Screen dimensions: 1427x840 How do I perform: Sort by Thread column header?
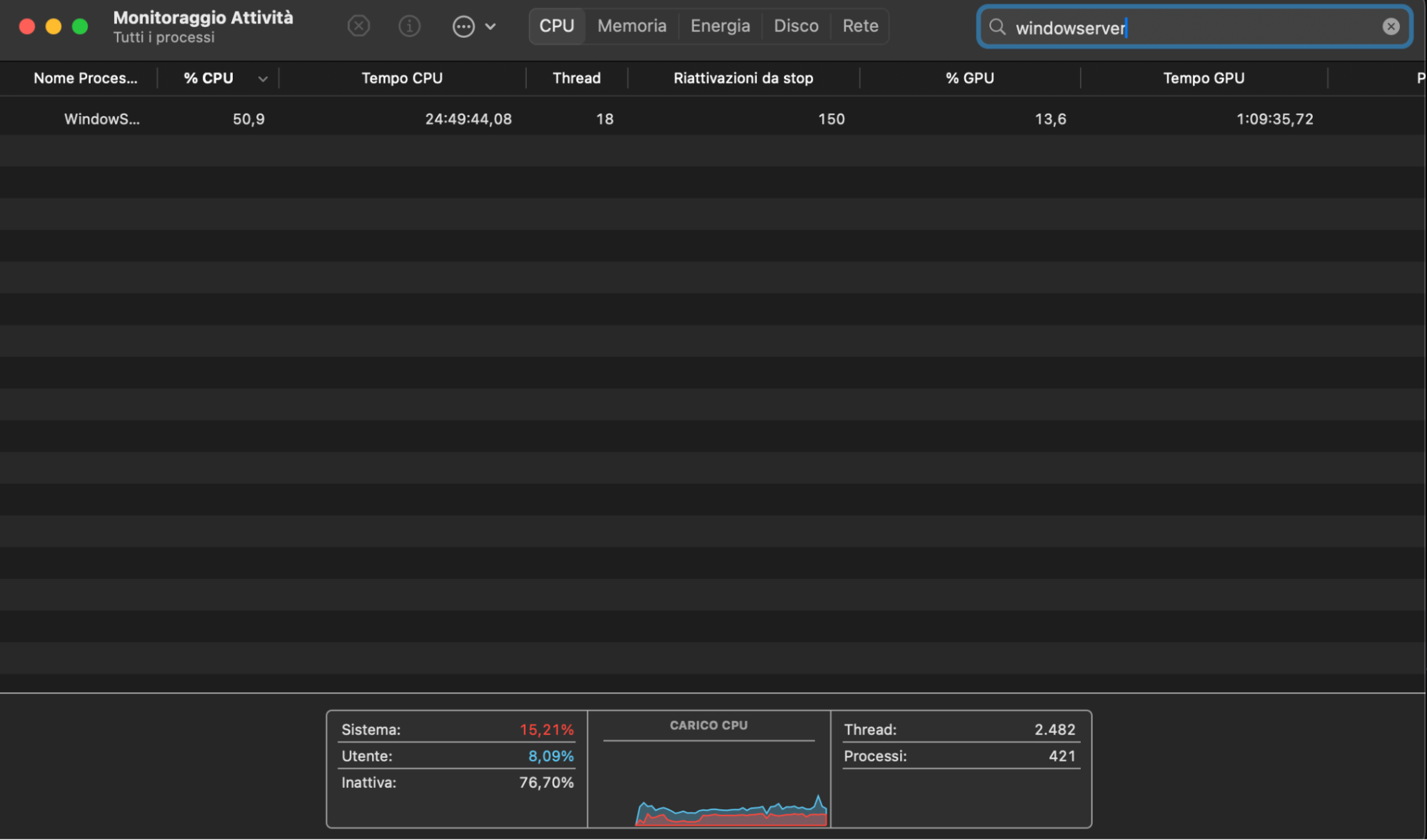tap(576, 79)
